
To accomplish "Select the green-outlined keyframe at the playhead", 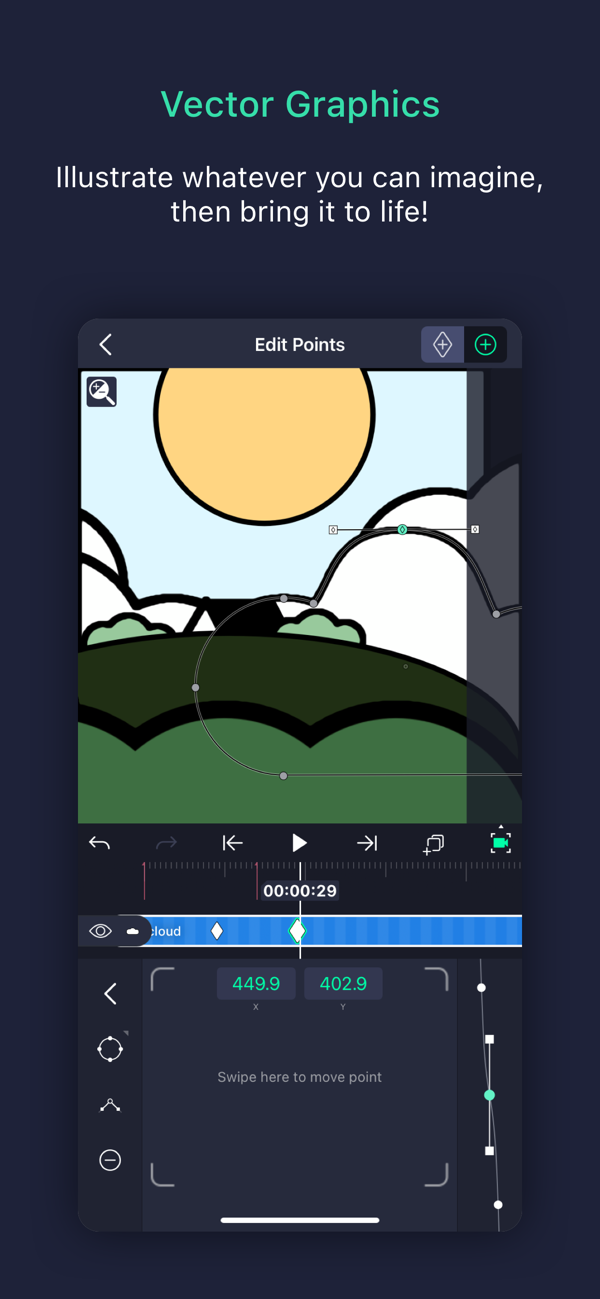I will click(x=297, y=931).
